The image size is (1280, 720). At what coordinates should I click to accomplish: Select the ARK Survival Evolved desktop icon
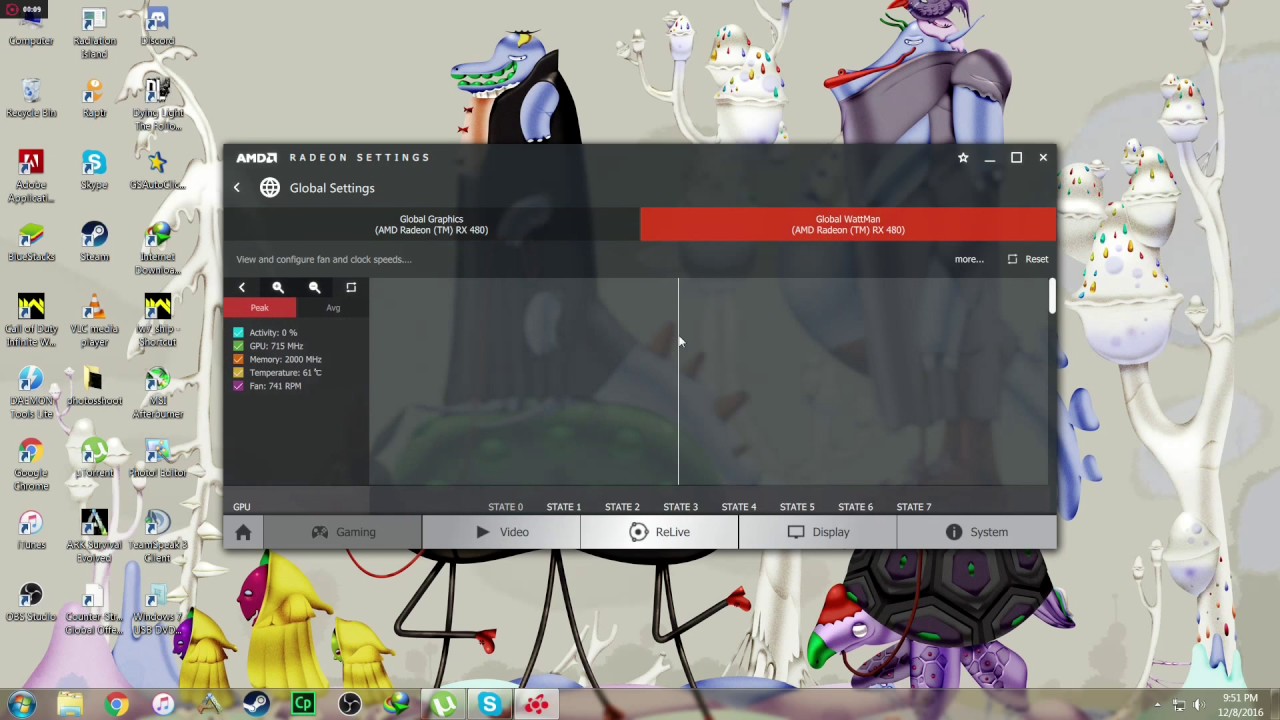click(94, 537)
